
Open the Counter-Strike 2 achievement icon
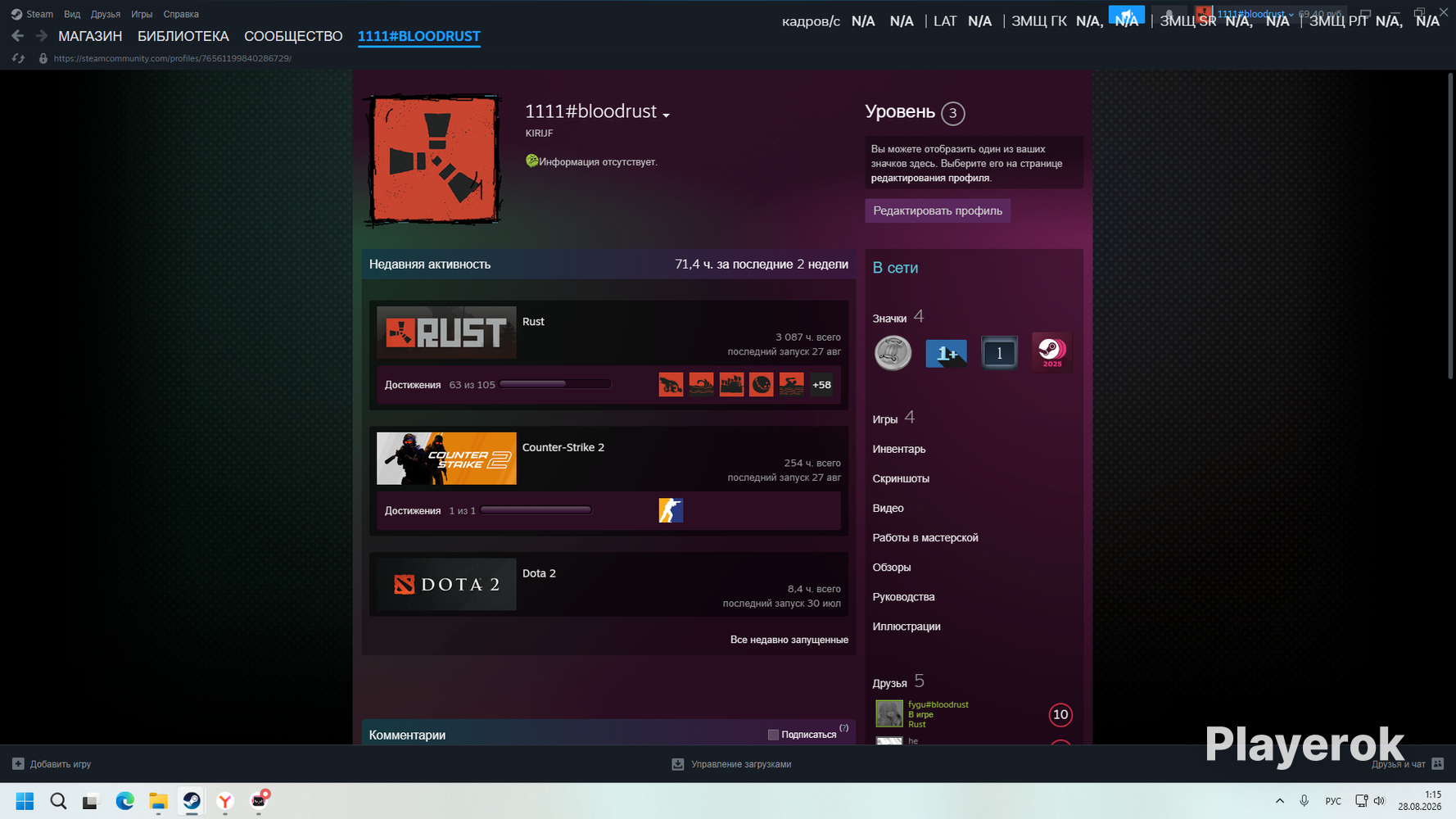[671, 510]
